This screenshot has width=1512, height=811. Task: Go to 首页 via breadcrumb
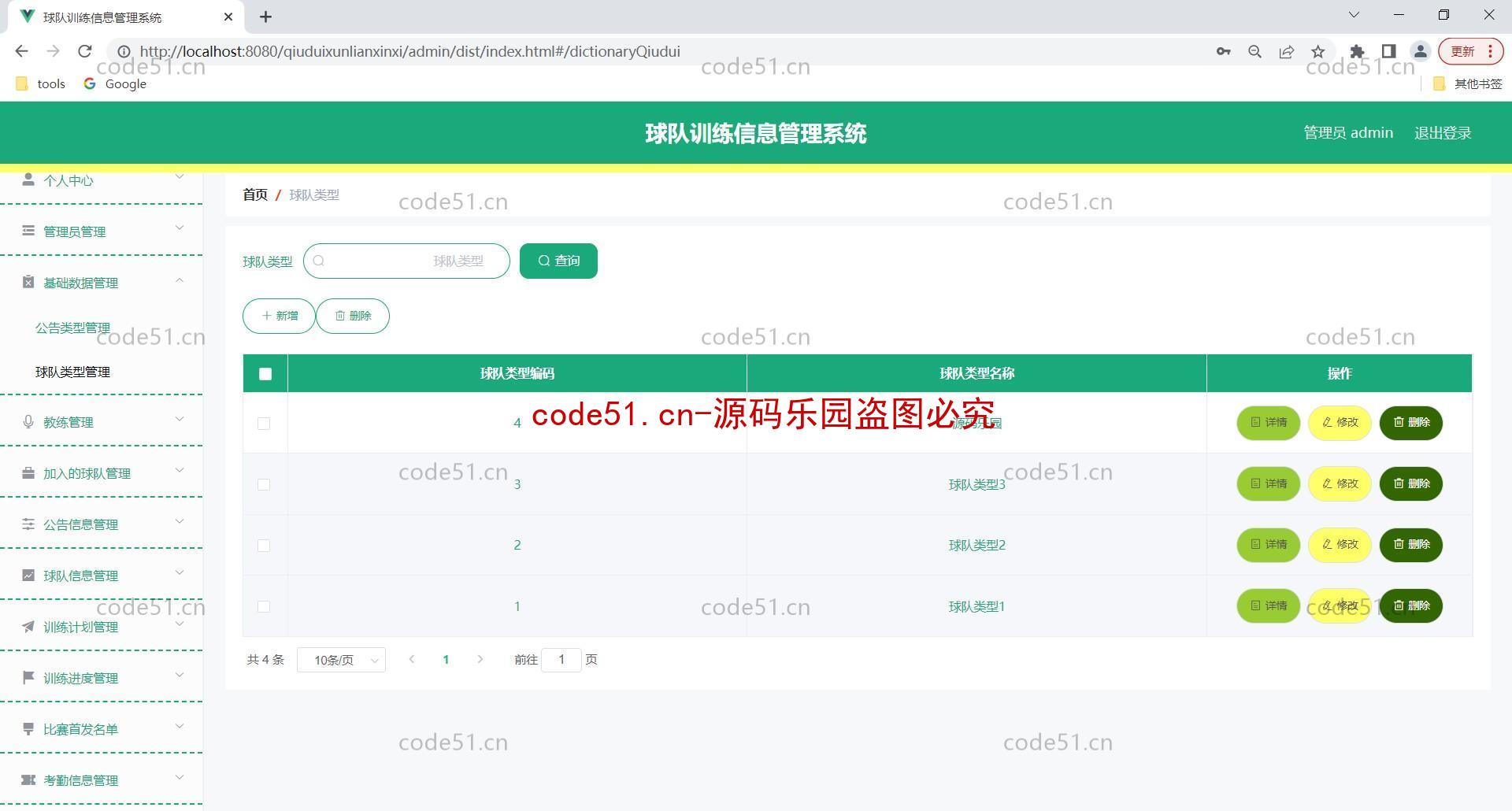click(255, 194)
